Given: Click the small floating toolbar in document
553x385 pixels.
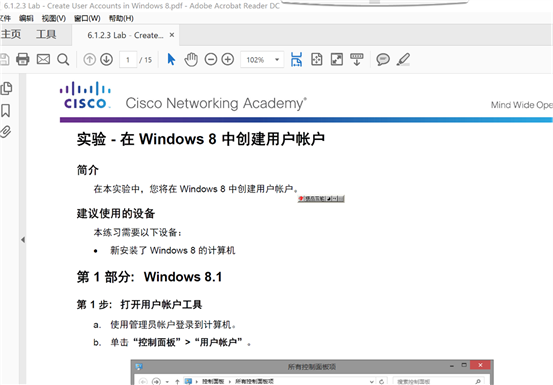Looking at the screenshot, I should pos(321,199).
